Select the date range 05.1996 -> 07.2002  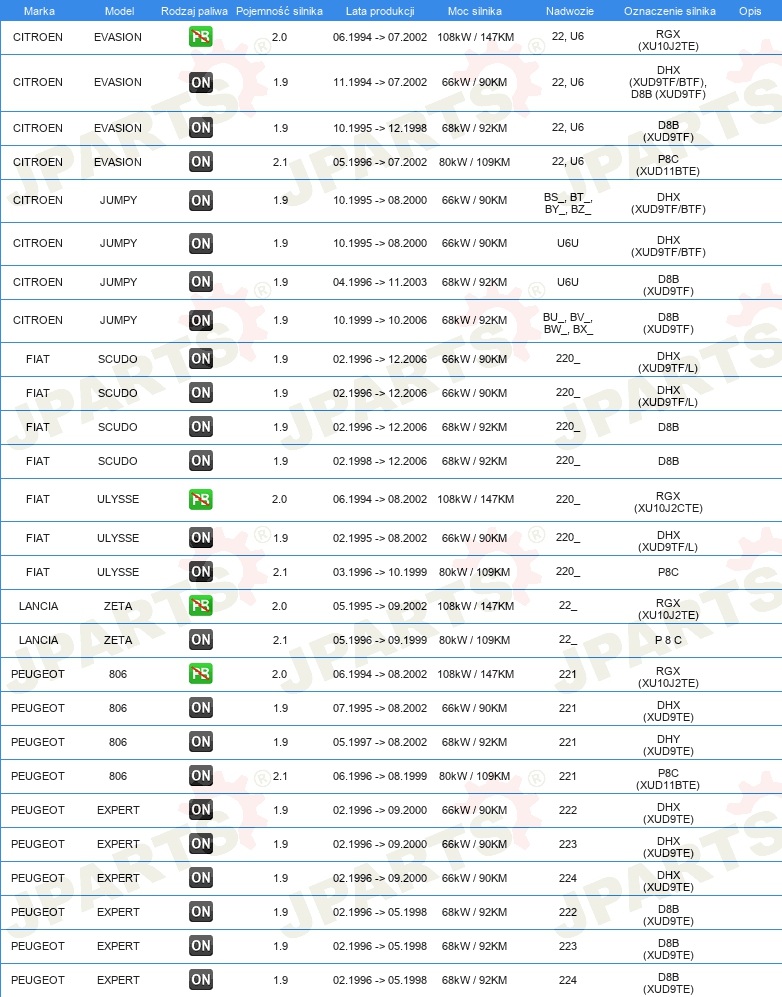[380, 162]
